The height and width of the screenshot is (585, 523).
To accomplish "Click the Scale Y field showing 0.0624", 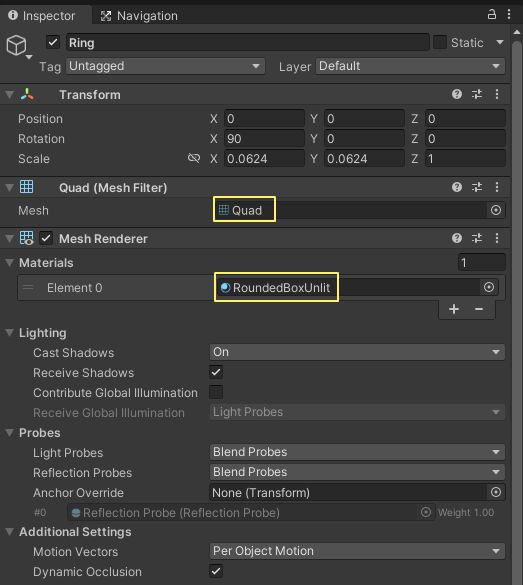I will (364, 159).
